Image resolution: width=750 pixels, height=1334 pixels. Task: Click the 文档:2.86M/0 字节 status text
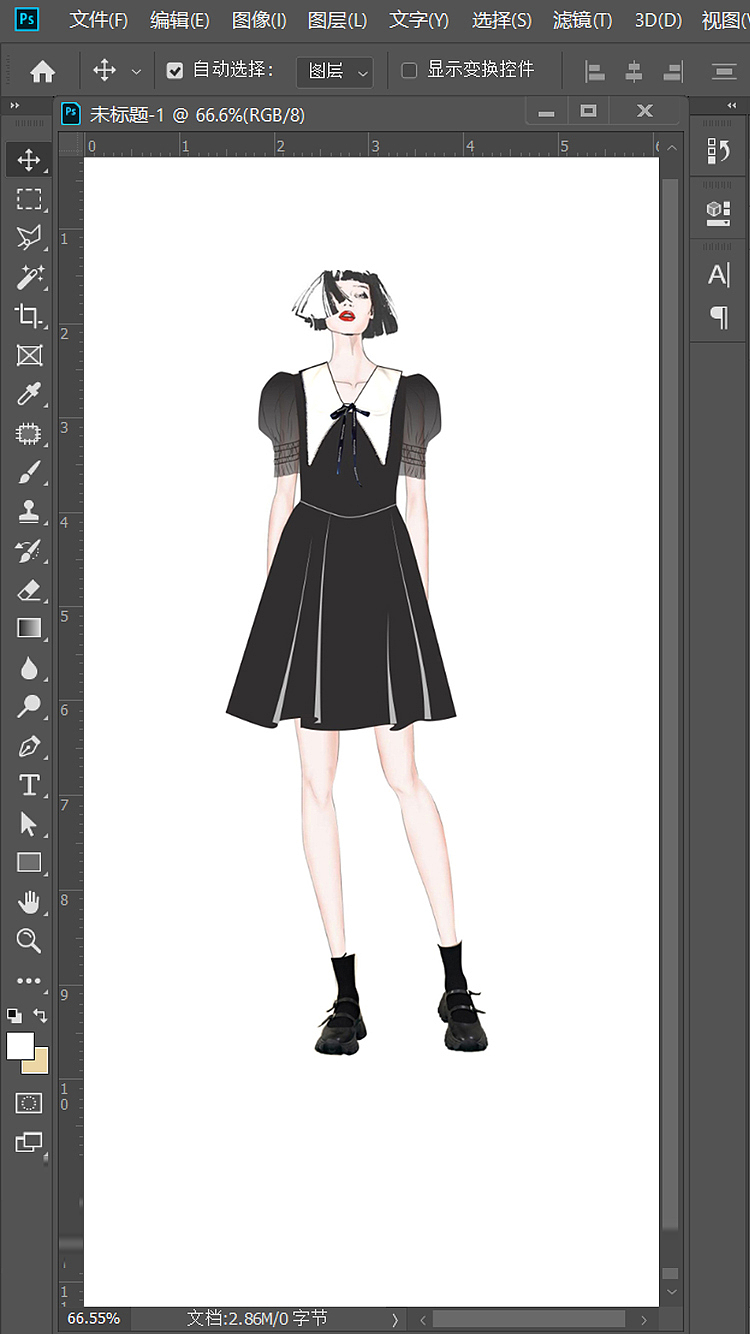coord(257,1319)
